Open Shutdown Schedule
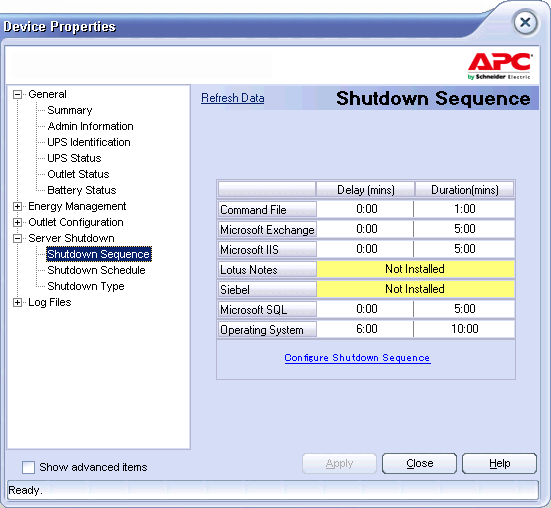Viewport: 551px width, 508px height. click(x=96, y=270)
